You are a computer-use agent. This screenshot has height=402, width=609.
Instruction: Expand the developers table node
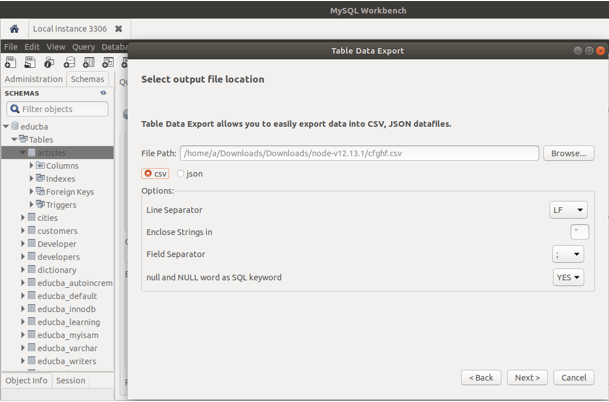pos(23,257)
